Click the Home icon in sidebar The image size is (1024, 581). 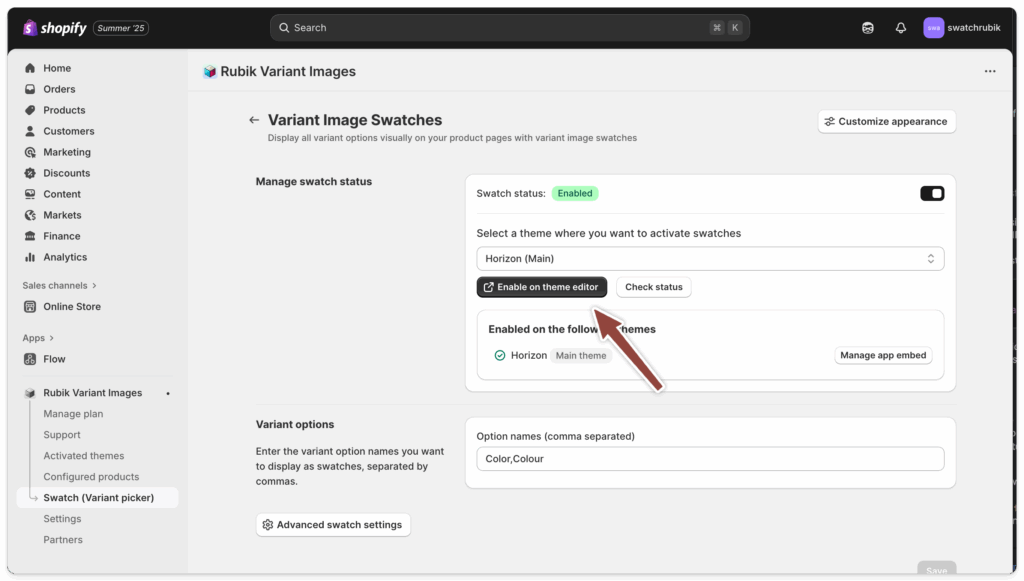(x=30, y=68)
